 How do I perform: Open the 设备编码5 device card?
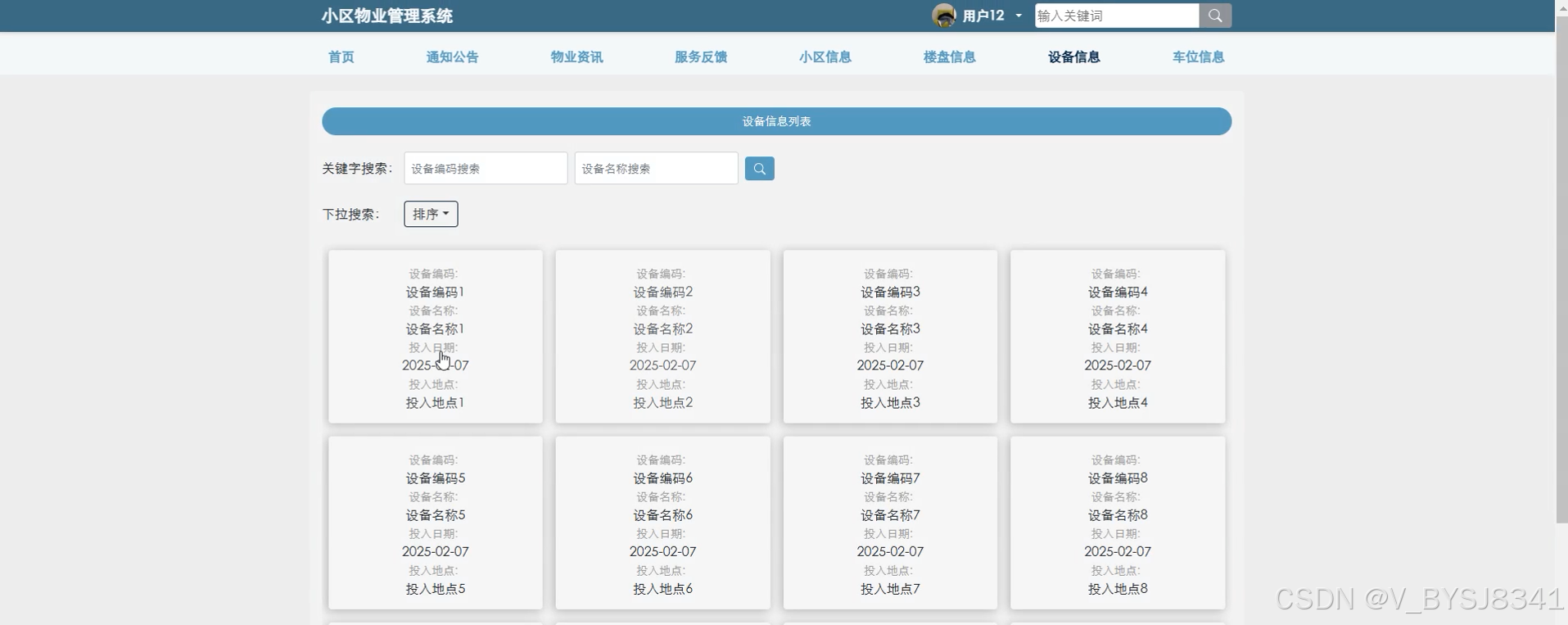[x=436, y=523]
